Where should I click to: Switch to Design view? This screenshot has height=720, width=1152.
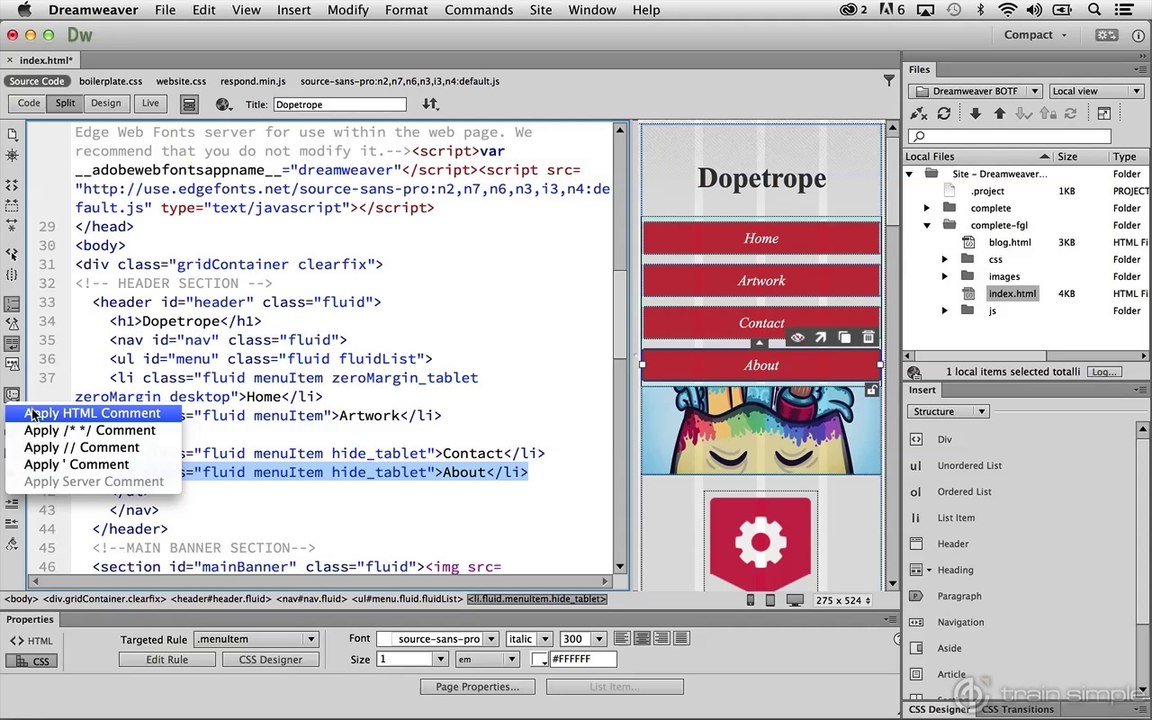pyautogui.click(x=106, y=104)
